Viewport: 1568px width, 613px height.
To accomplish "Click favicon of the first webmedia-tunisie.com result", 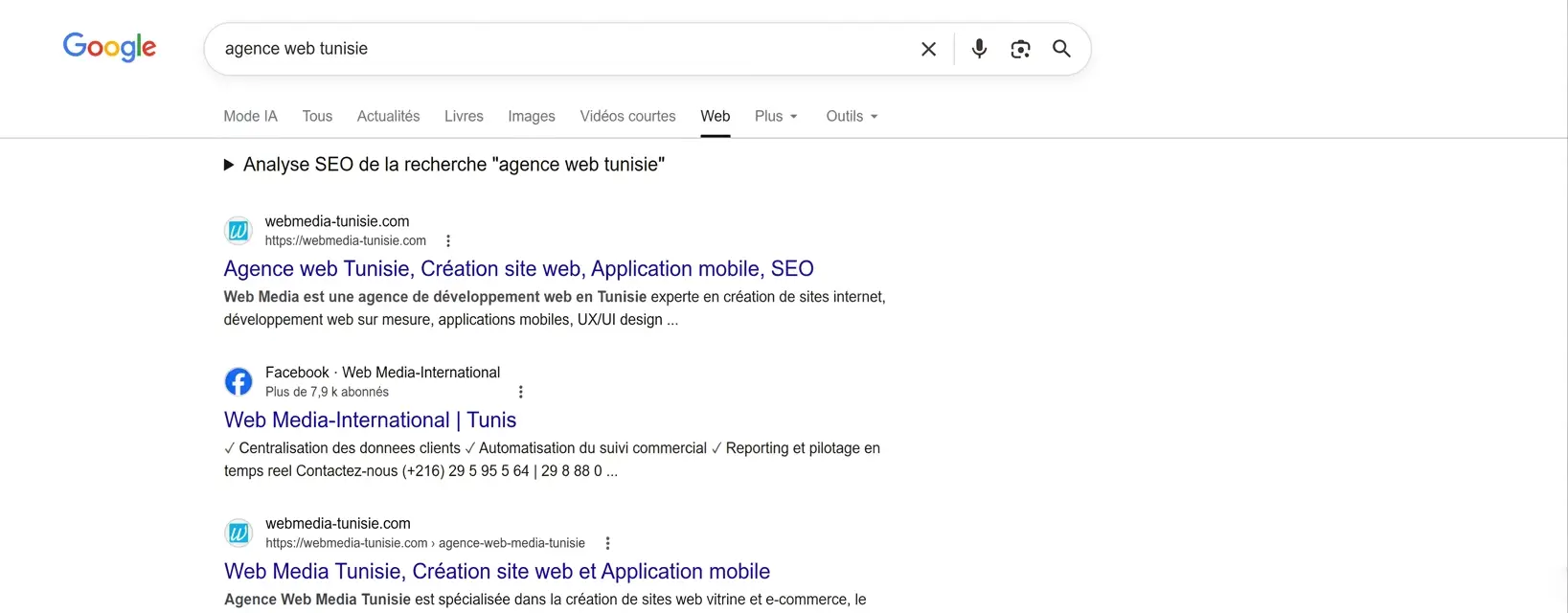I will click(x=239, y=231).
